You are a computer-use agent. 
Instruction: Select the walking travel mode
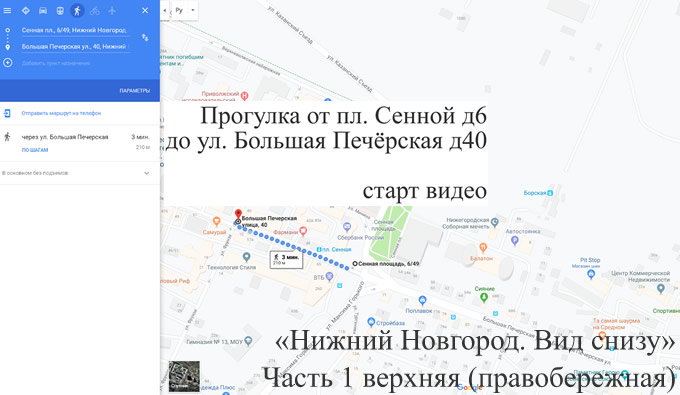pyautogui.click(x=77, y=10)
